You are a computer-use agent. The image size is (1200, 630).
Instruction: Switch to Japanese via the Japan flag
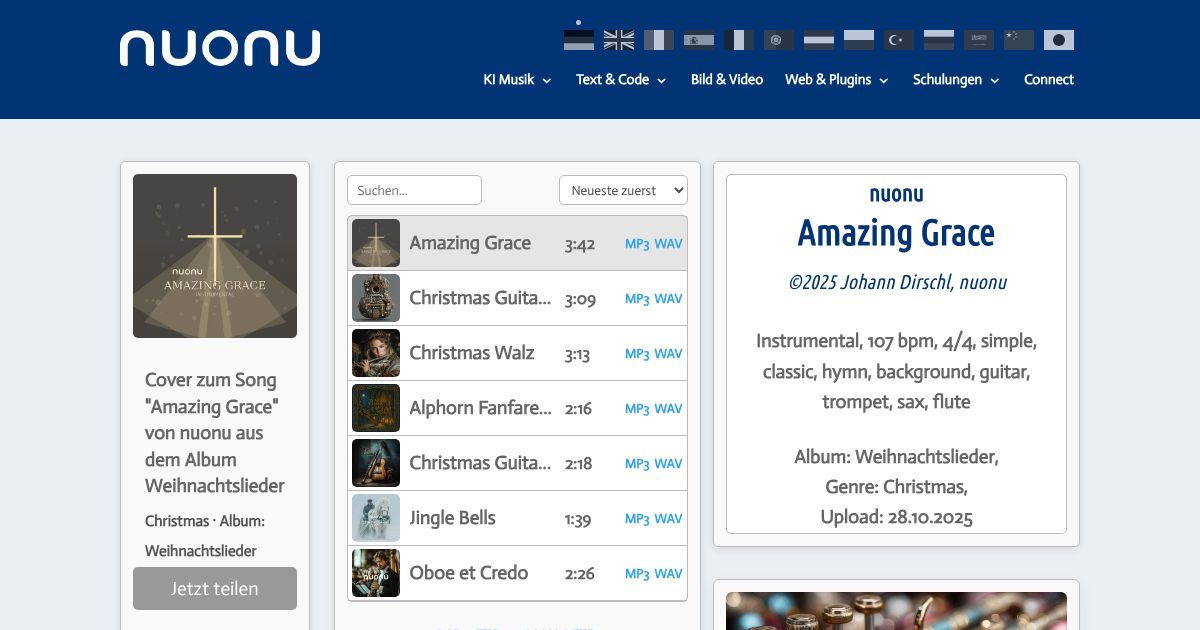1059,40
